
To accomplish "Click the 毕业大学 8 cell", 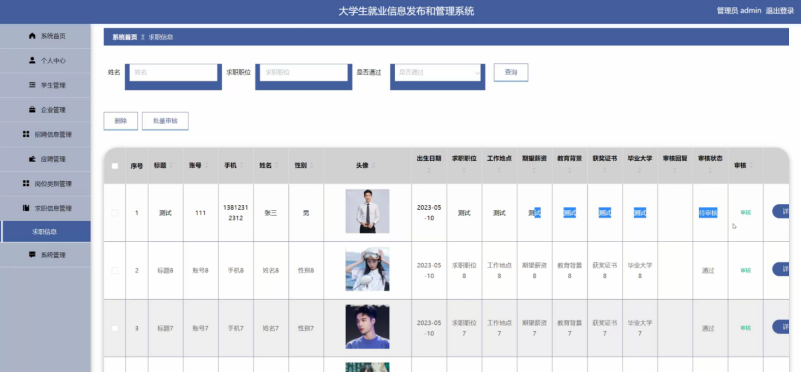I will tap(640, 270).
